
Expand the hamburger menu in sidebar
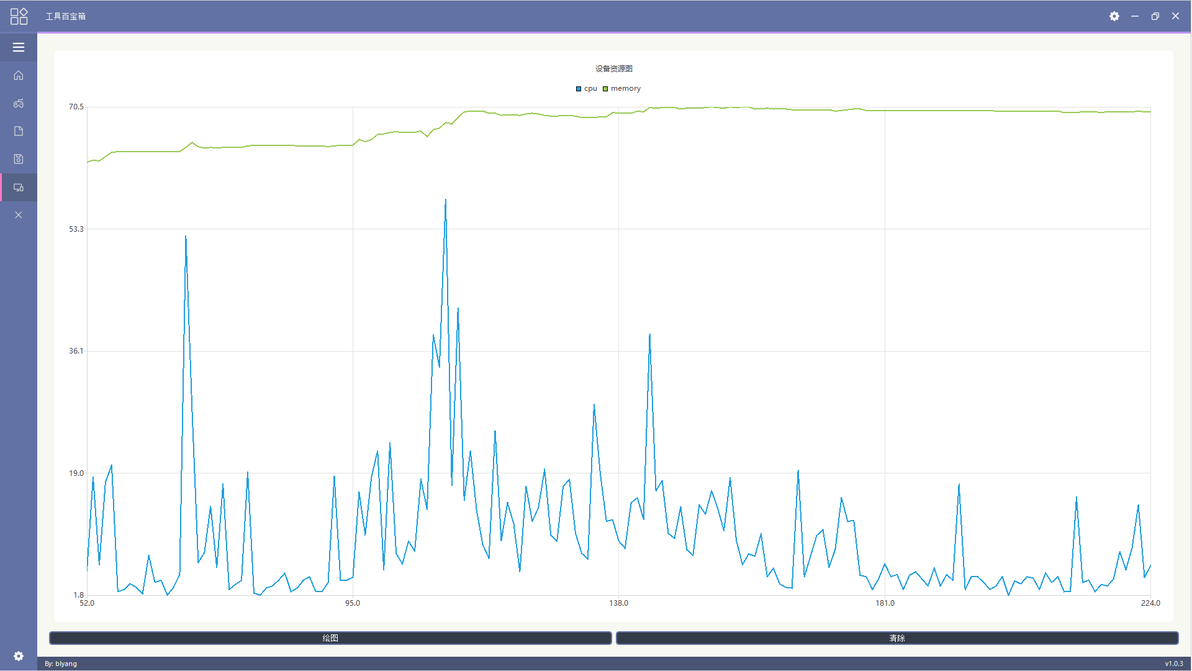[18, 47]
